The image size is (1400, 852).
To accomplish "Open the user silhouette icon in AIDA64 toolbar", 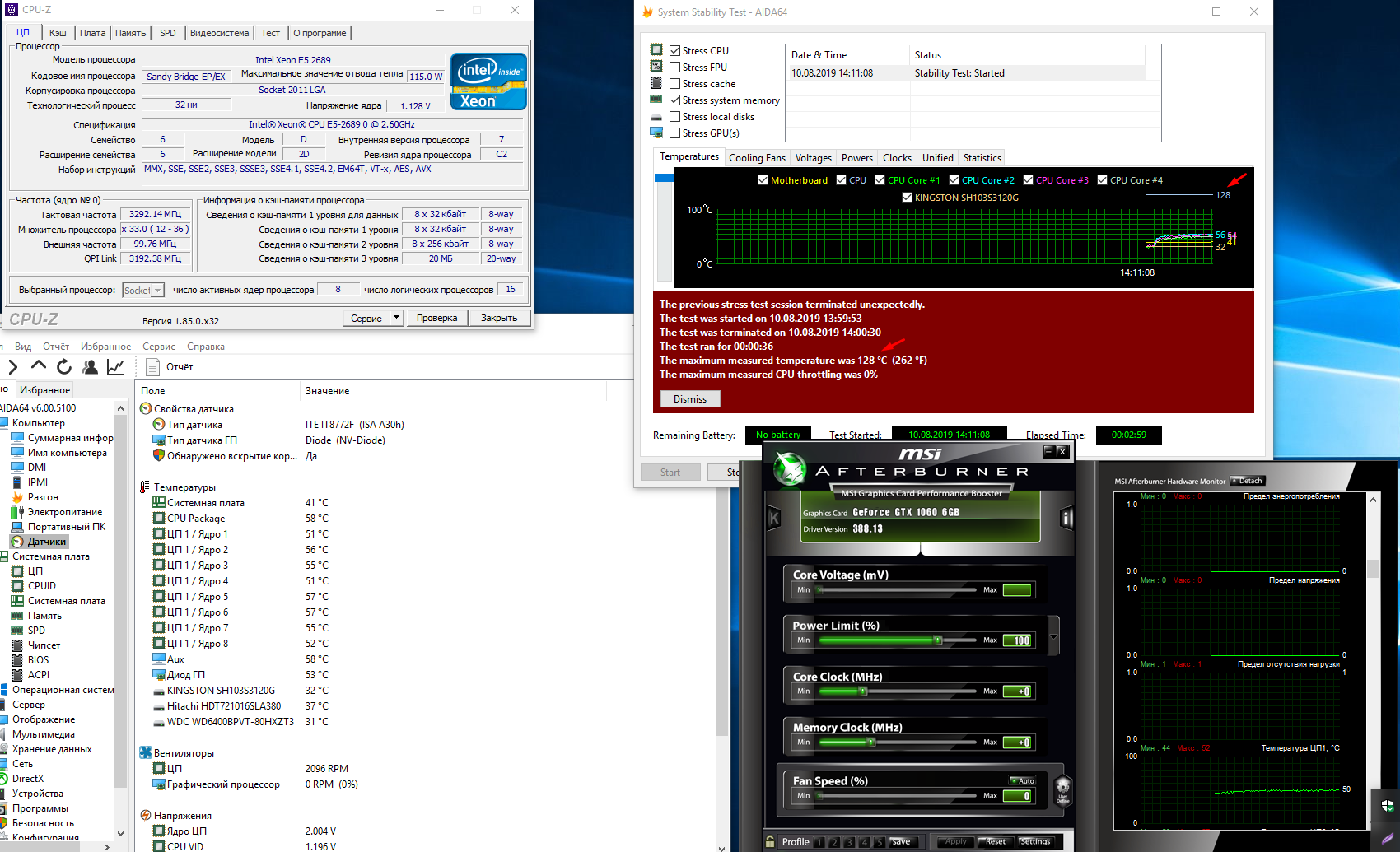I will coord(90,367).
